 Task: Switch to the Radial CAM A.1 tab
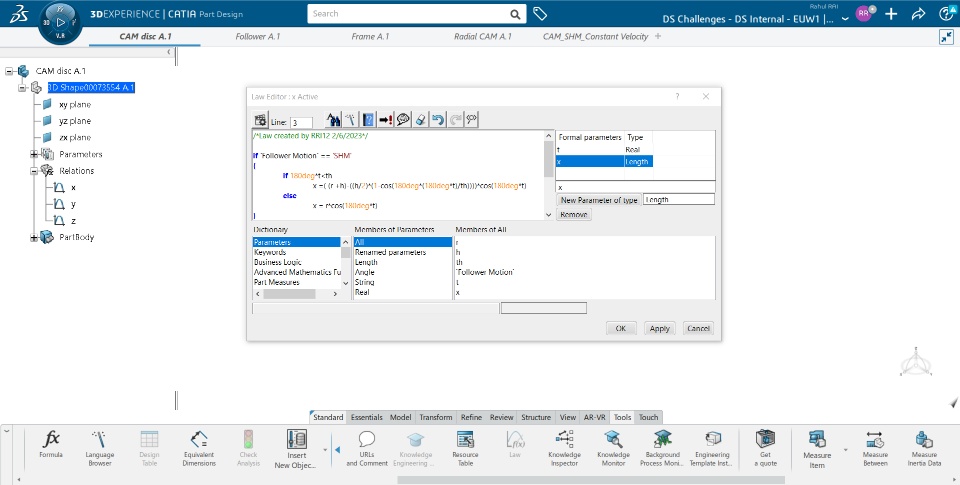(x=482, y=37)
